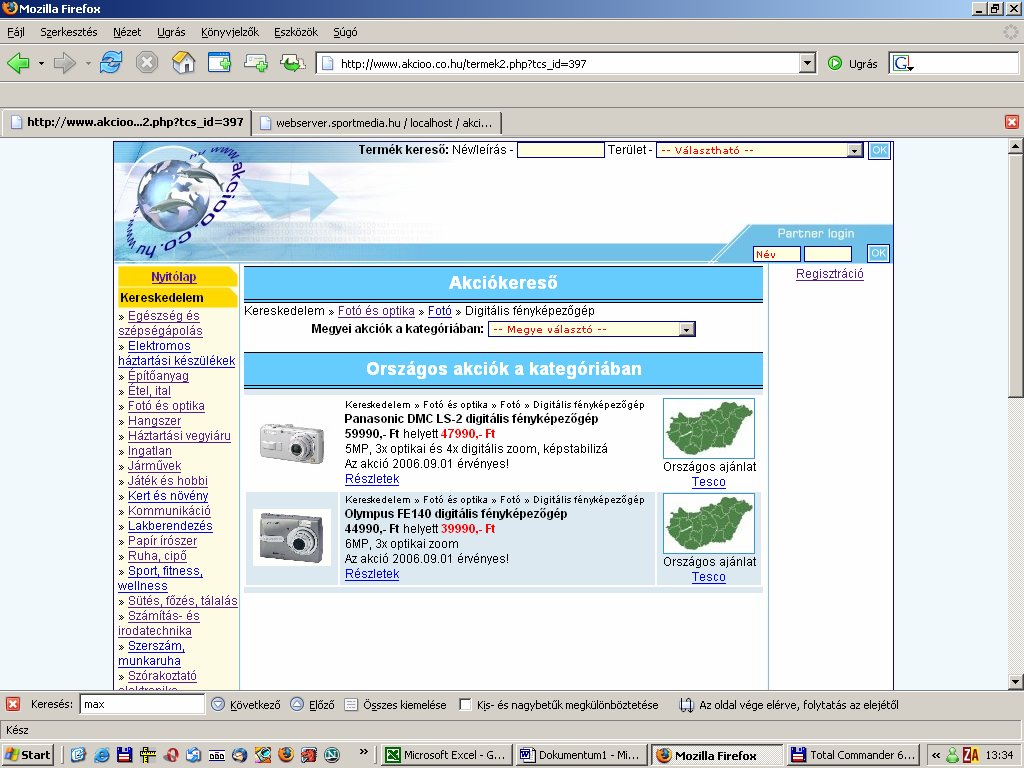Go to the Home page icon
This screenshot has width=1024, height=768.
(x=184, y=63)
